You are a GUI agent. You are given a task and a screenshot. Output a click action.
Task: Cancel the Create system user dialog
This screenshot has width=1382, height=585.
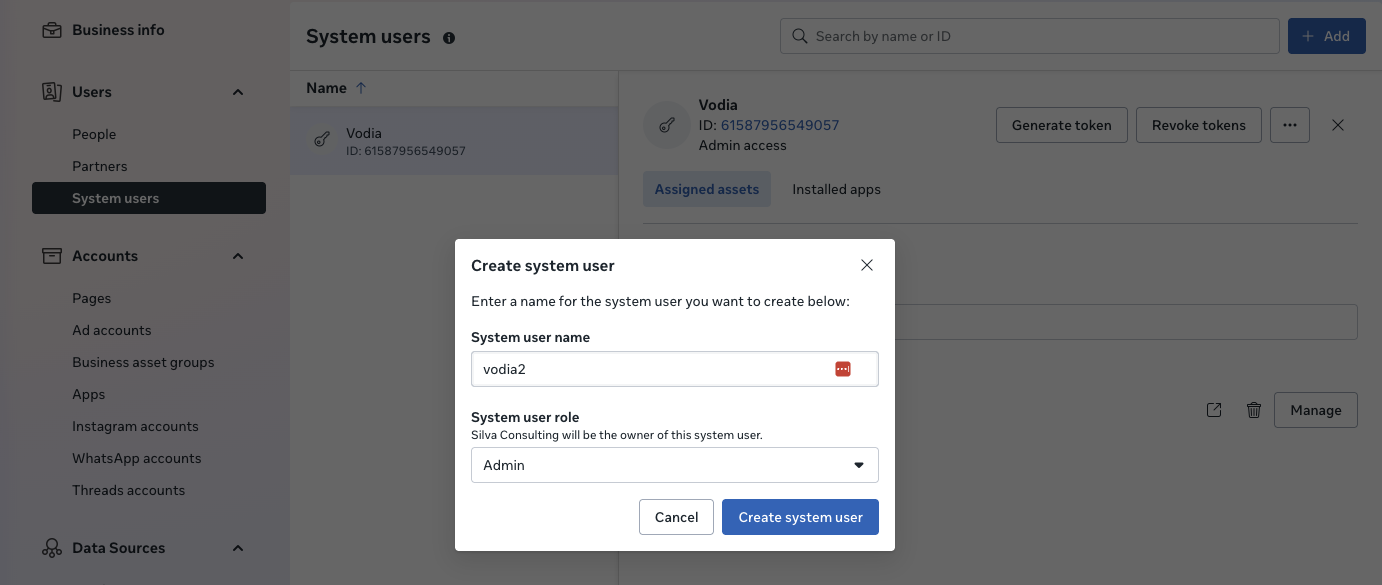(x=676, y=517)
